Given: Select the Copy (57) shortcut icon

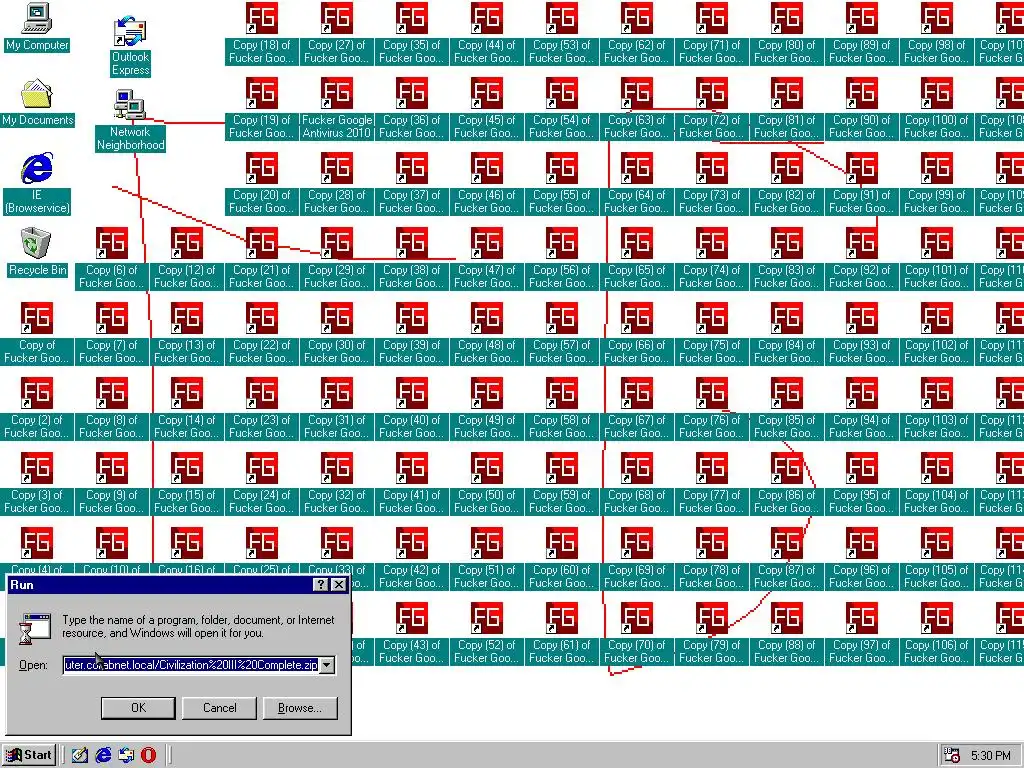Looking at the screenshot, I should [x=562, y=334].
